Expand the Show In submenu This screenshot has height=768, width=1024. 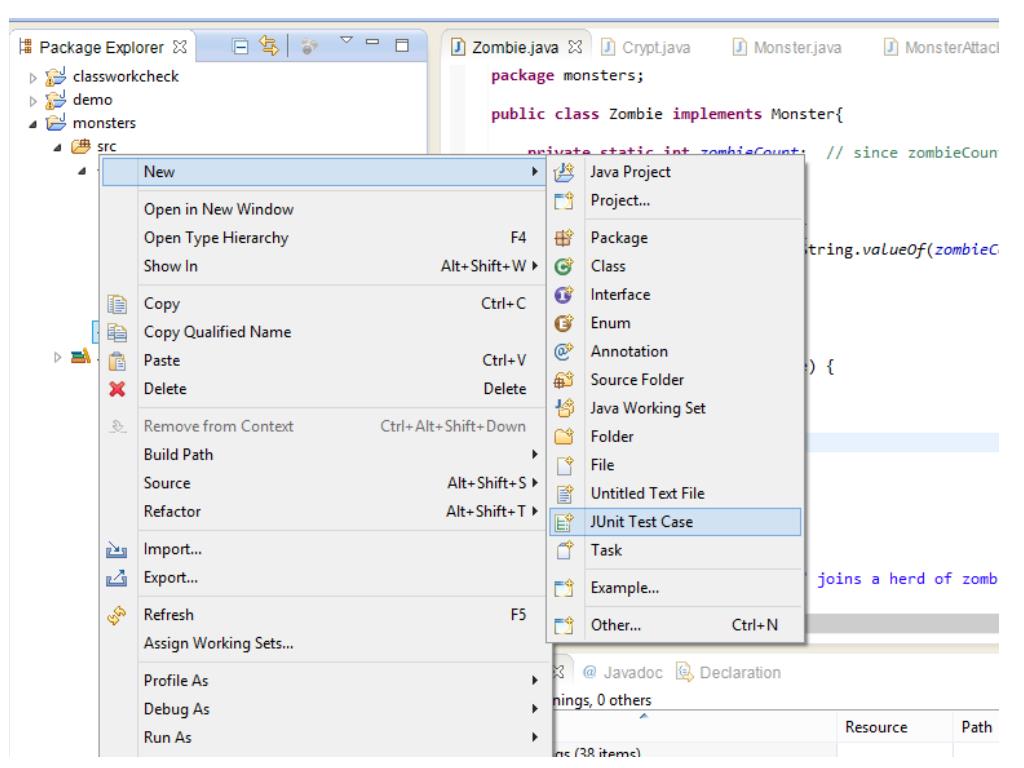point(323,266)
